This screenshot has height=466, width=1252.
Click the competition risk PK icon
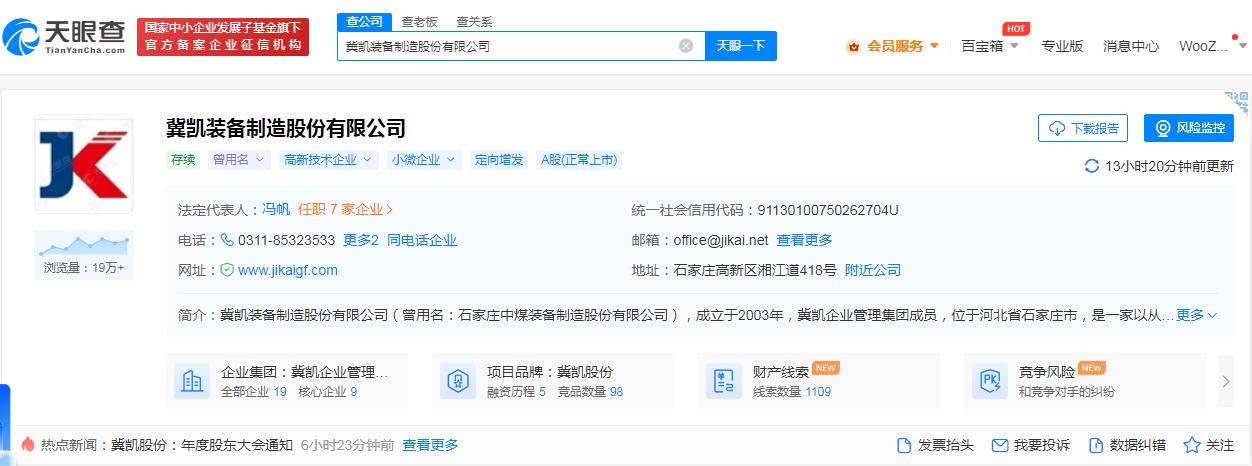[990, 381]
